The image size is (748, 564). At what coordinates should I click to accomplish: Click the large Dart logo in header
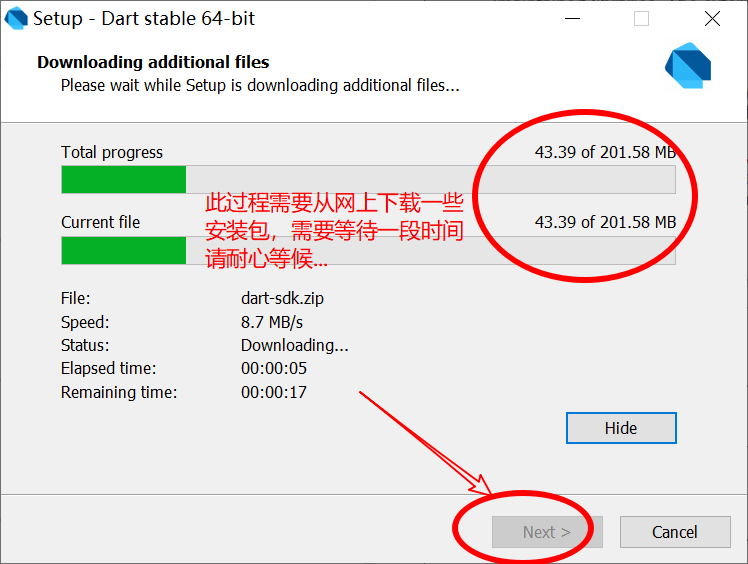(x=688, y=65)
